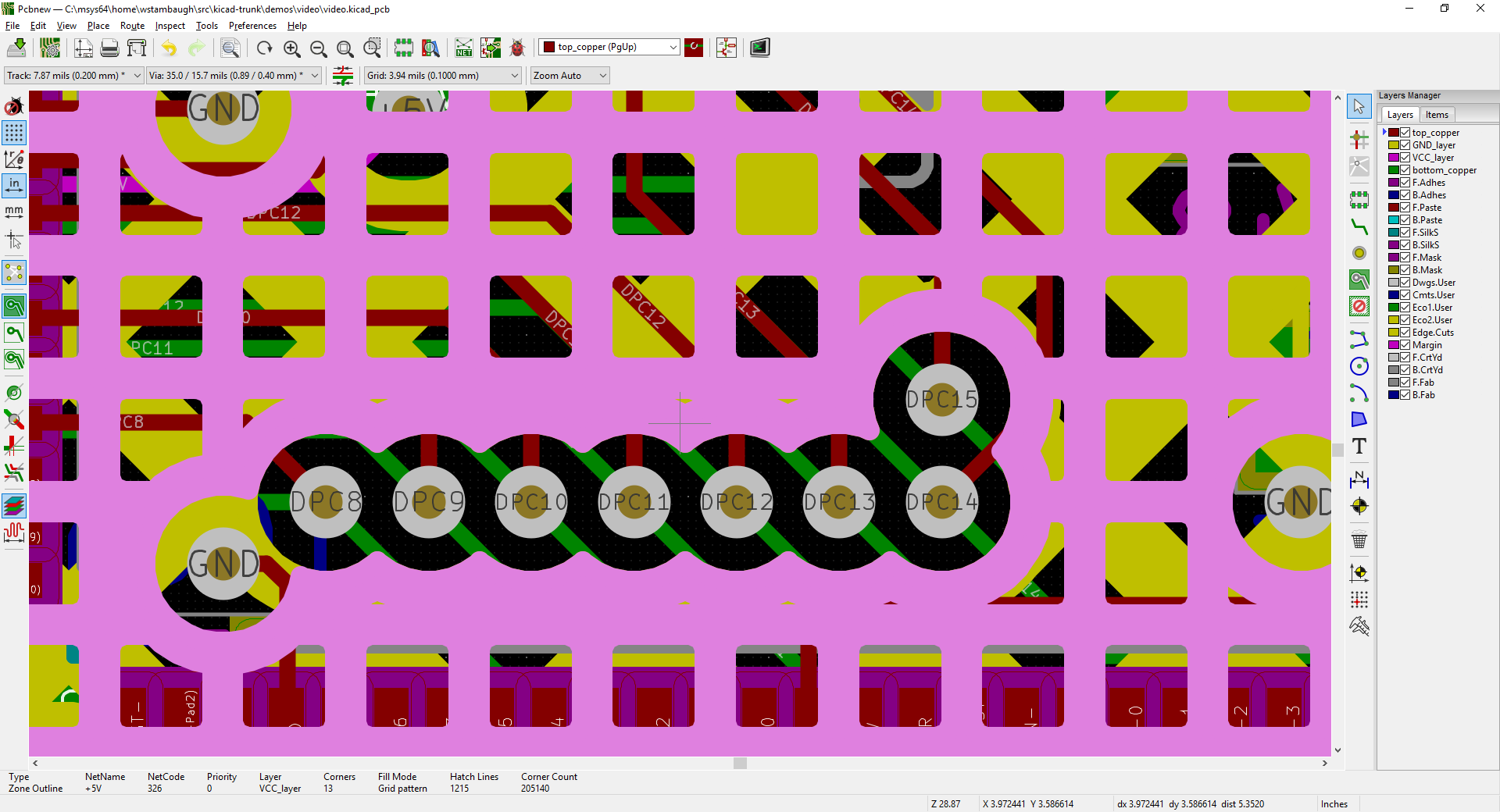Click the horizontal scrollbar thumb below canvas
1500x812 pixels.
(740, 763)
